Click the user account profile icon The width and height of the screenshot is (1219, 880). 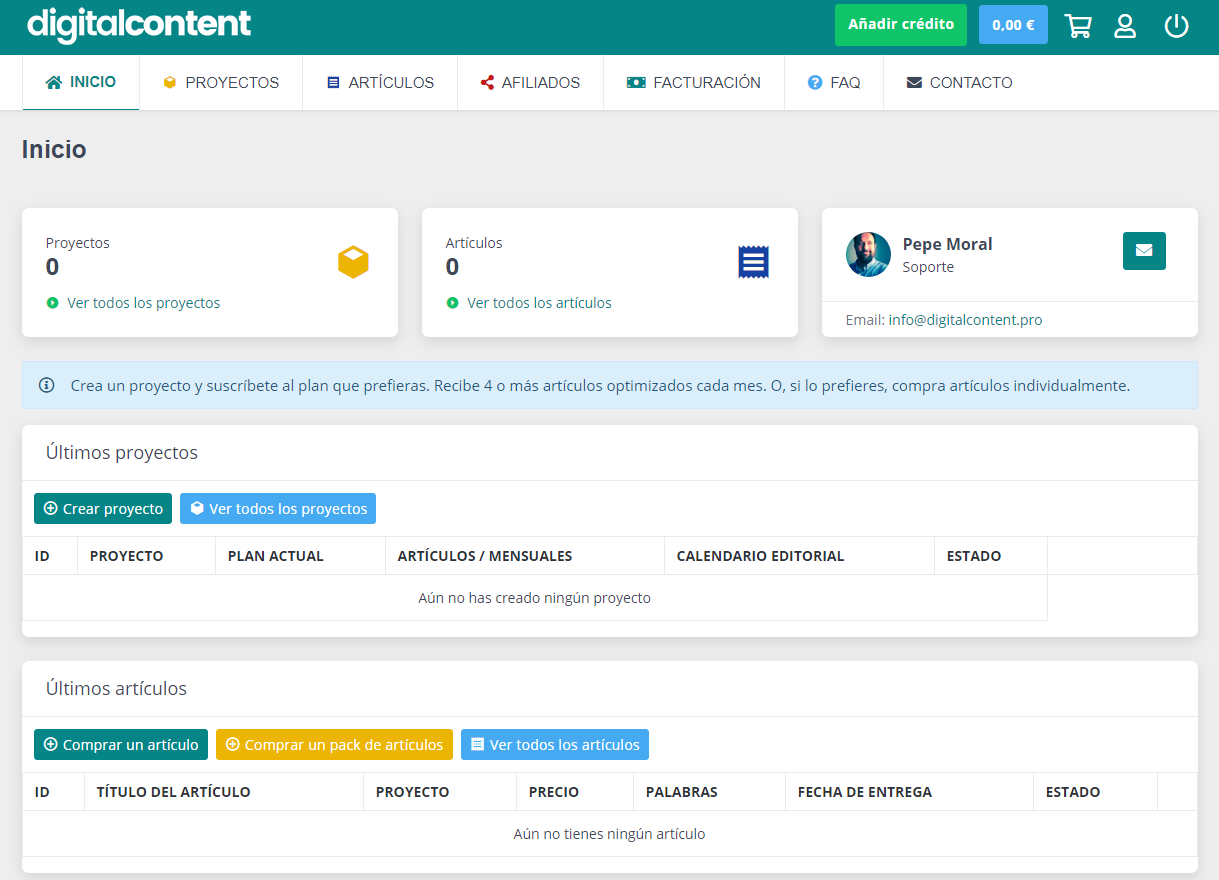(1125, 26)
